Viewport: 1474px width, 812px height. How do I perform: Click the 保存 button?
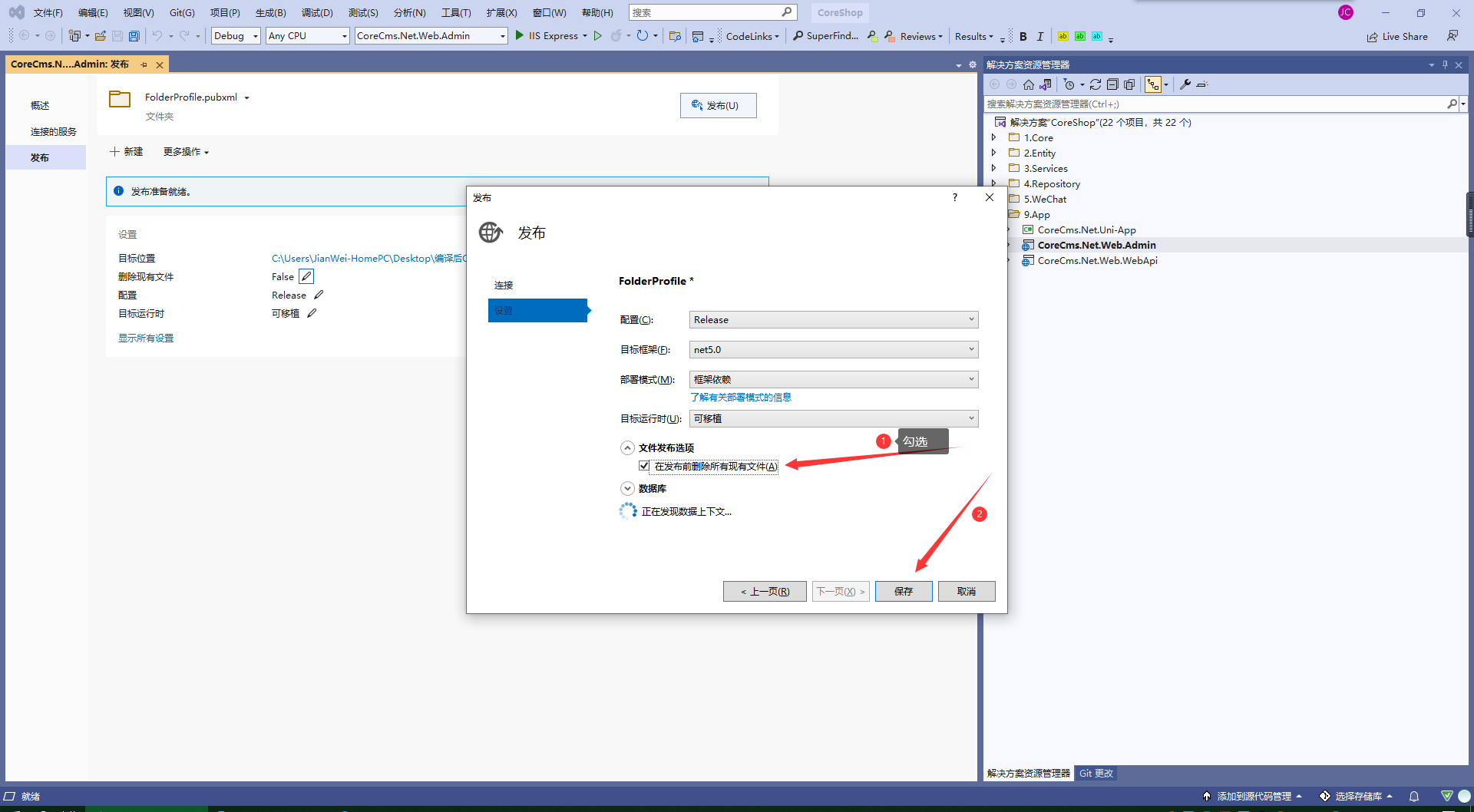904,591
